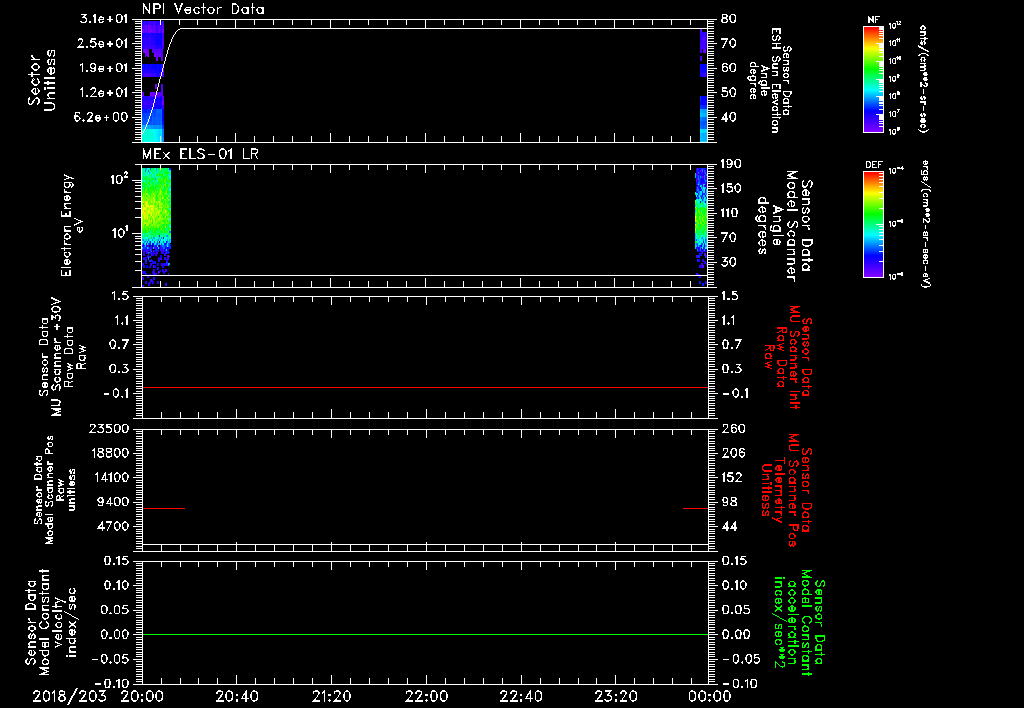Click the "1.2e+01" sector axis value
The image size is (1024, 708).
coord(103,93)
